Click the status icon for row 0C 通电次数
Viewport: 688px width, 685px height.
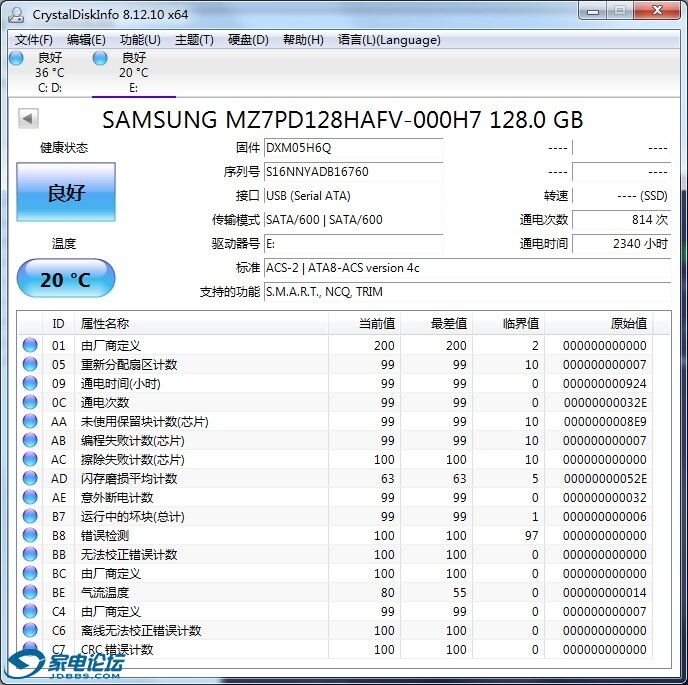click(x=30, y=402)
